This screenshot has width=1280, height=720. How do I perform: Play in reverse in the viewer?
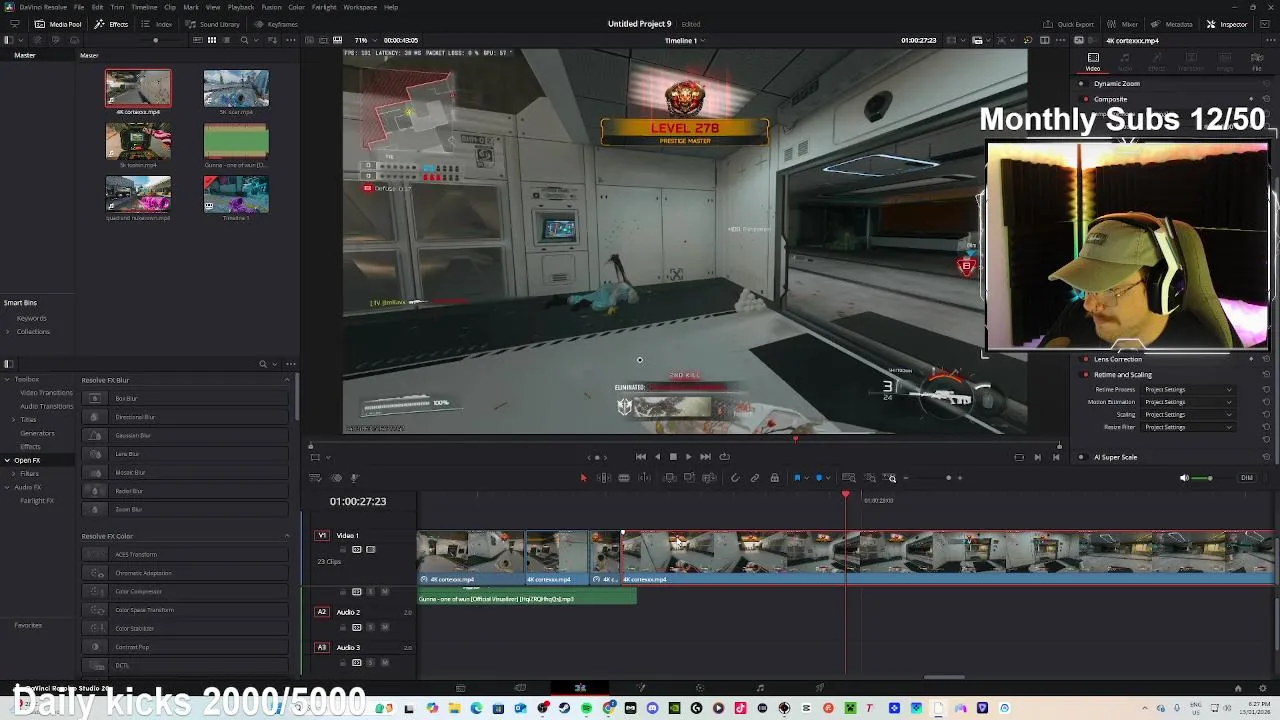(x=657, y=457)
